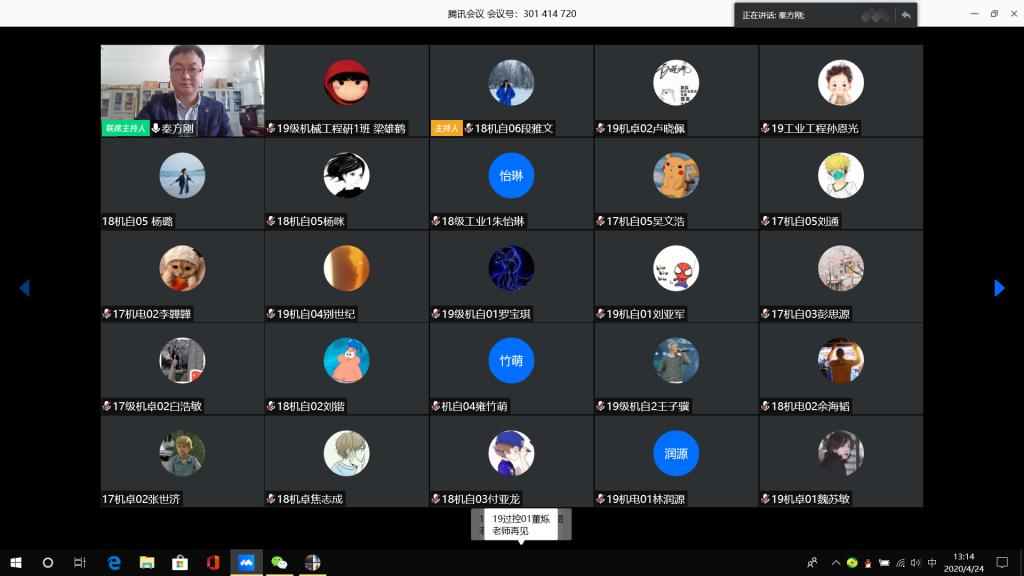This screenshot has height=576, width=1024.
Task: Click microphone icon next to 秦方刚
Action: 155,129
